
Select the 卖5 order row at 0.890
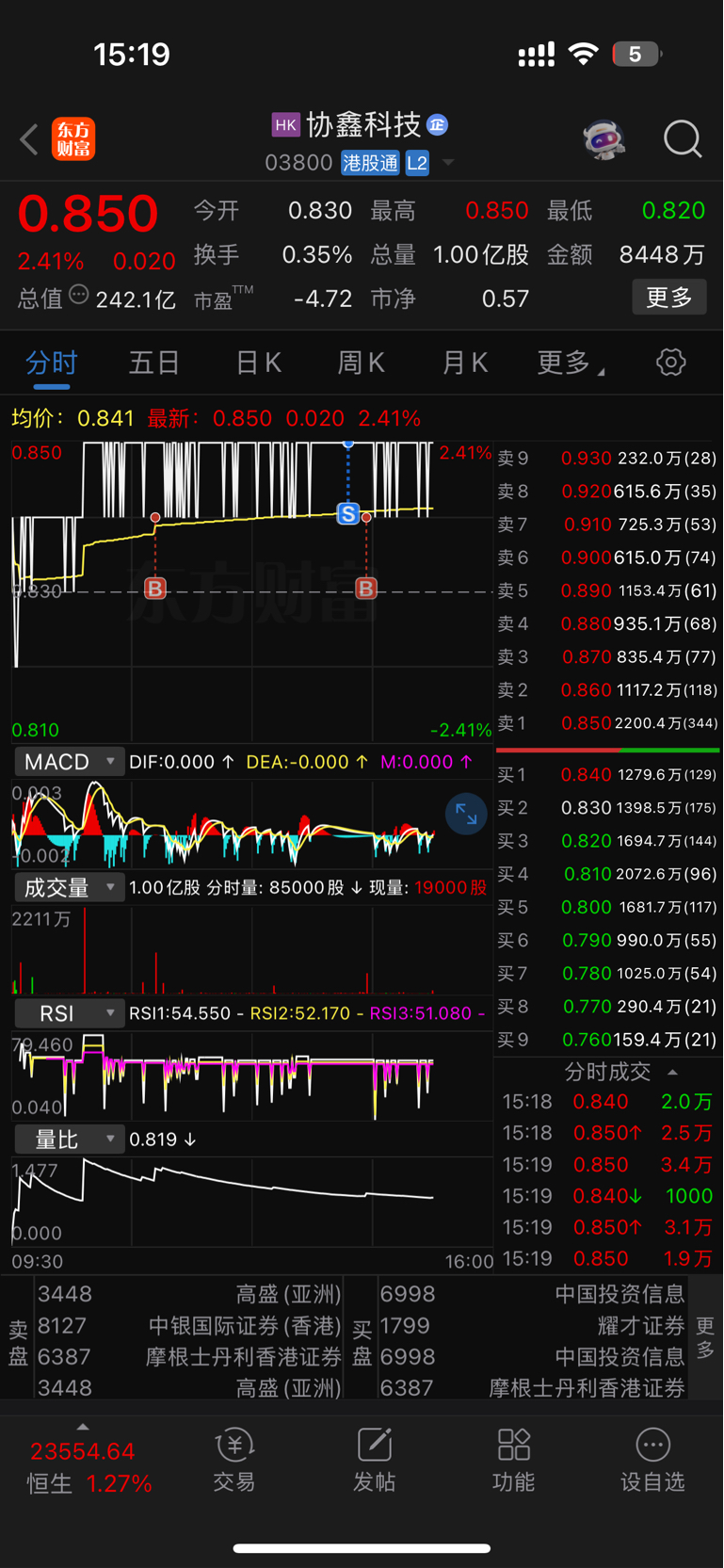pyautogui.click(x=607, y=590)
